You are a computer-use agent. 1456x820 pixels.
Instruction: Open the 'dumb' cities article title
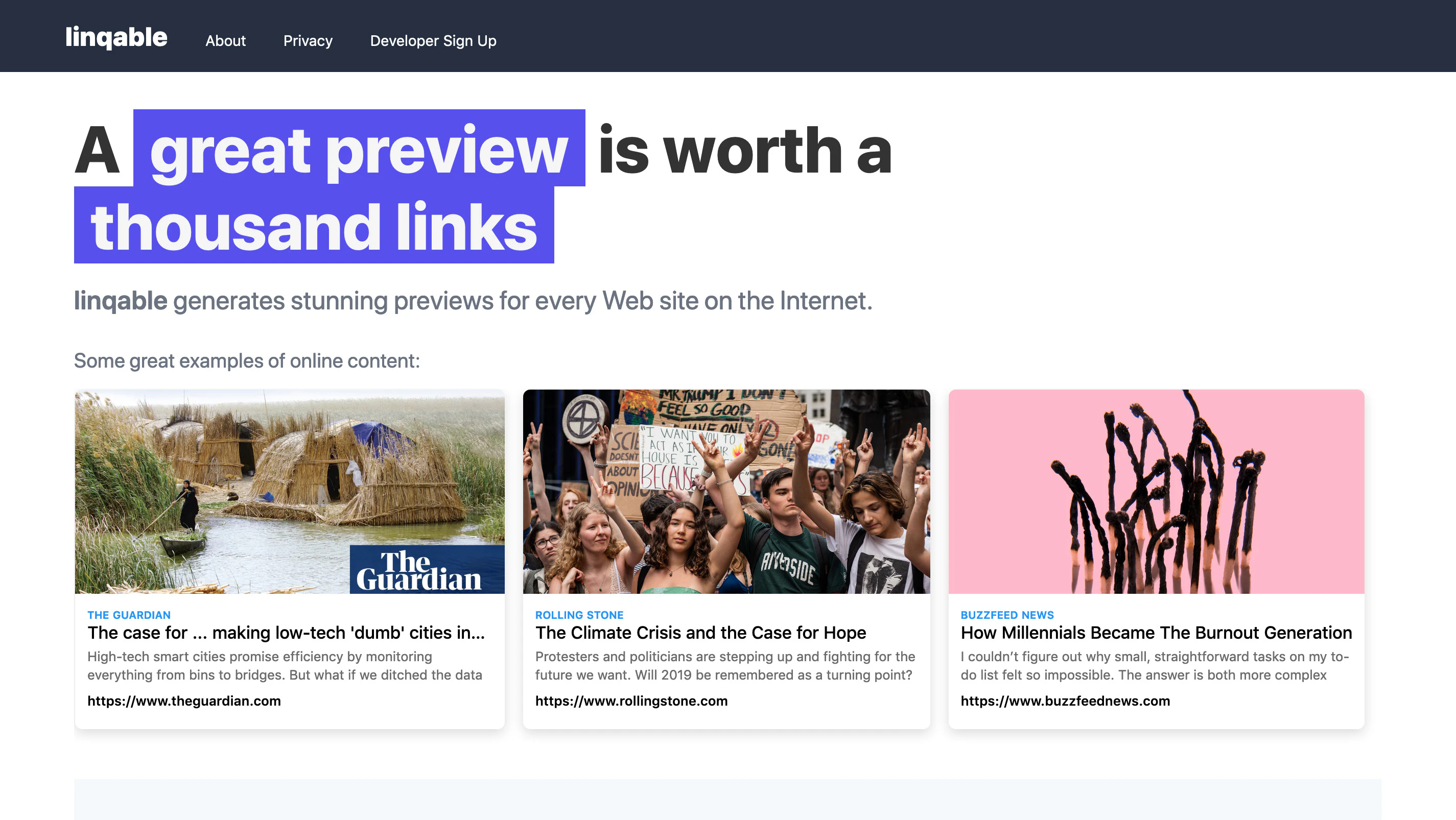pyautogui.click(x=286, y=633)
